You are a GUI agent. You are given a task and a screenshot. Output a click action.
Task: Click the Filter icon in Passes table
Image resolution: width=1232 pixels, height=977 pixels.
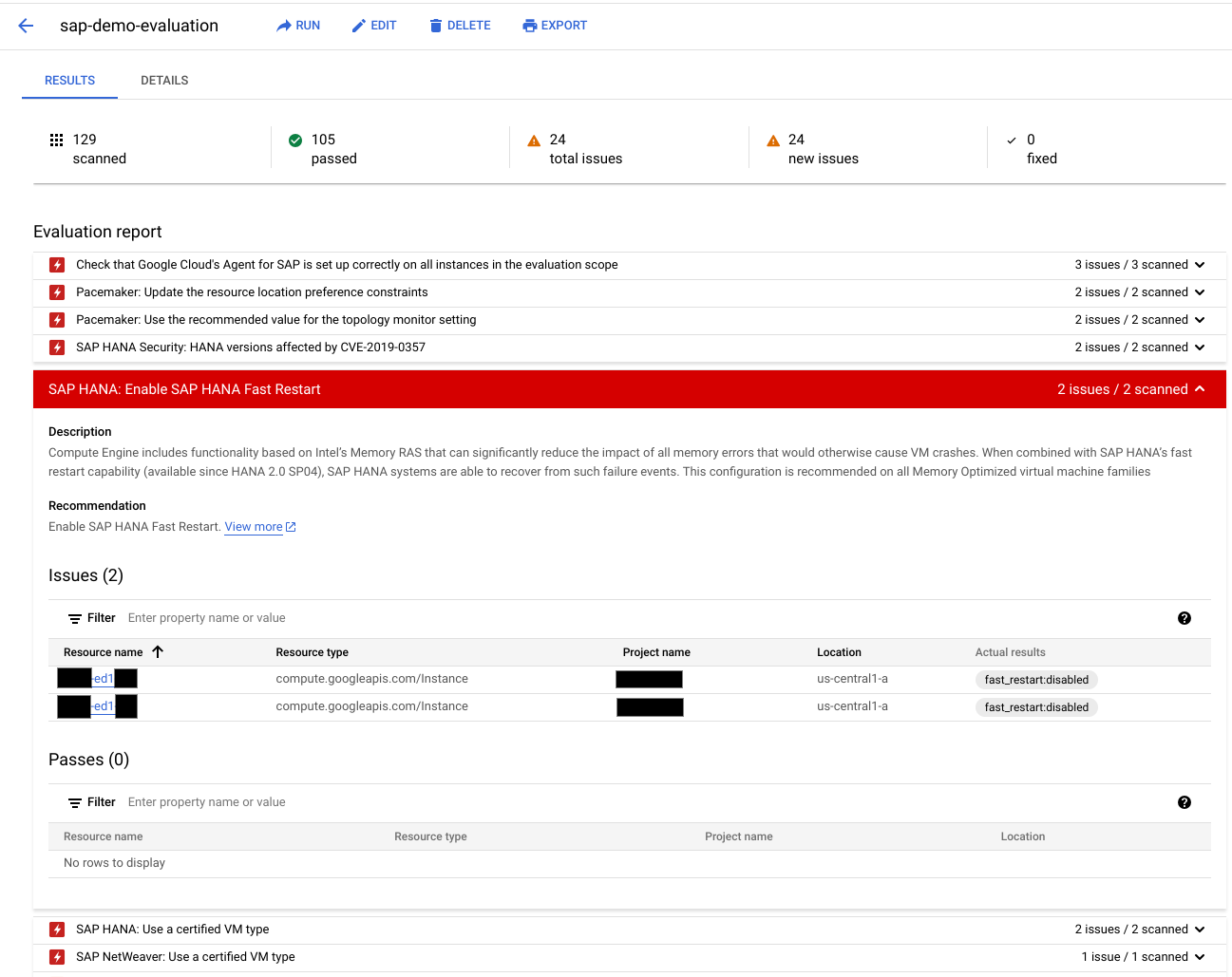click(75, 802)
